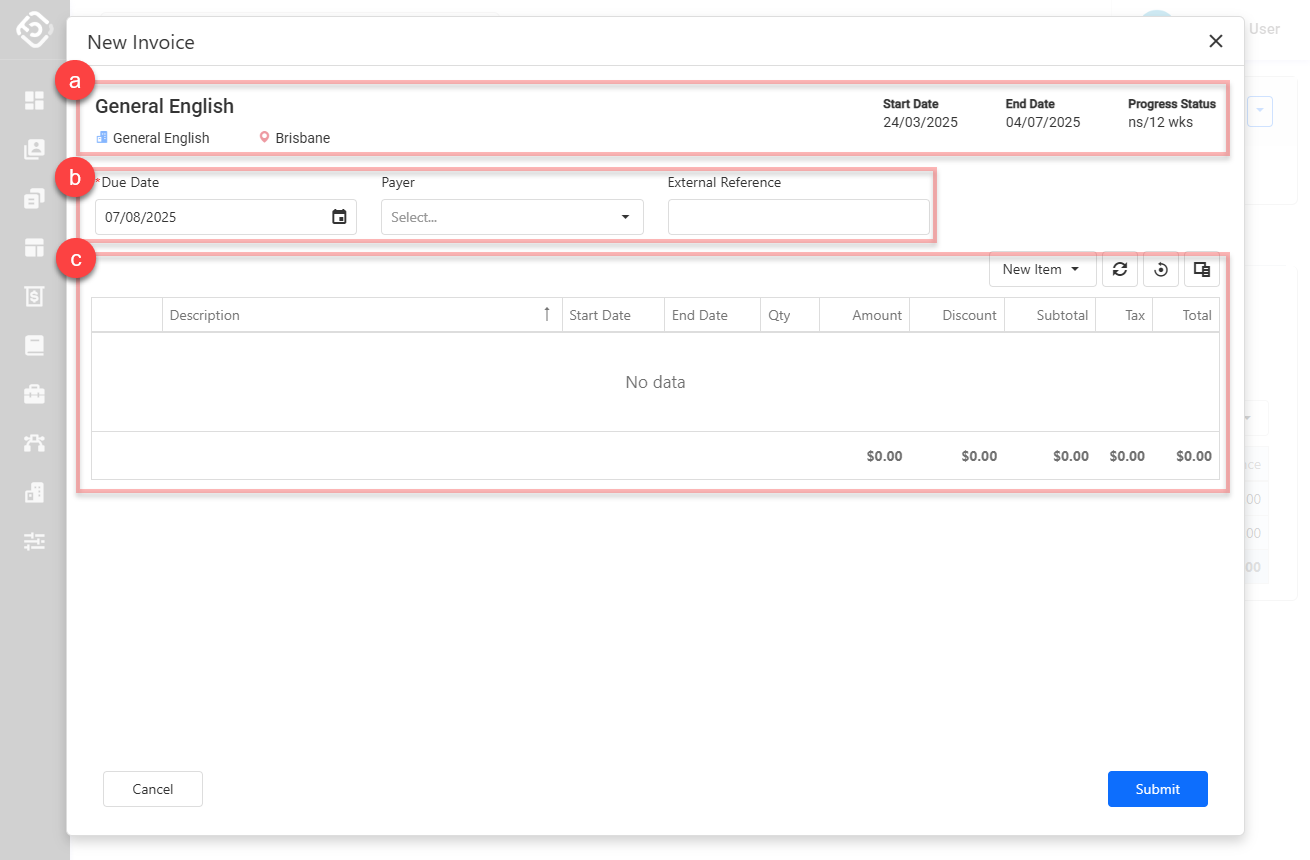This screenshot has height=860, width=1310.
Task: Open the sliders settings icon in sidebar
Action: (34, 541)
